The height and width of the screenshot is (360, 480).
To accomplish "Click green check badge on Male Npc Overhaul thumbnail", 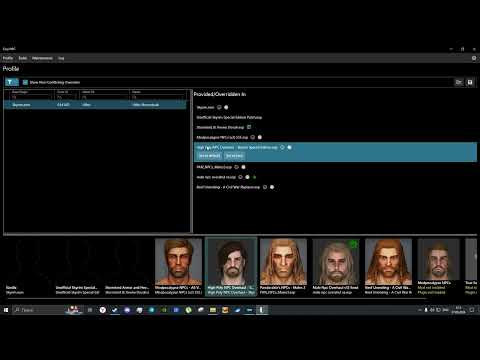I will click(353, 244).
